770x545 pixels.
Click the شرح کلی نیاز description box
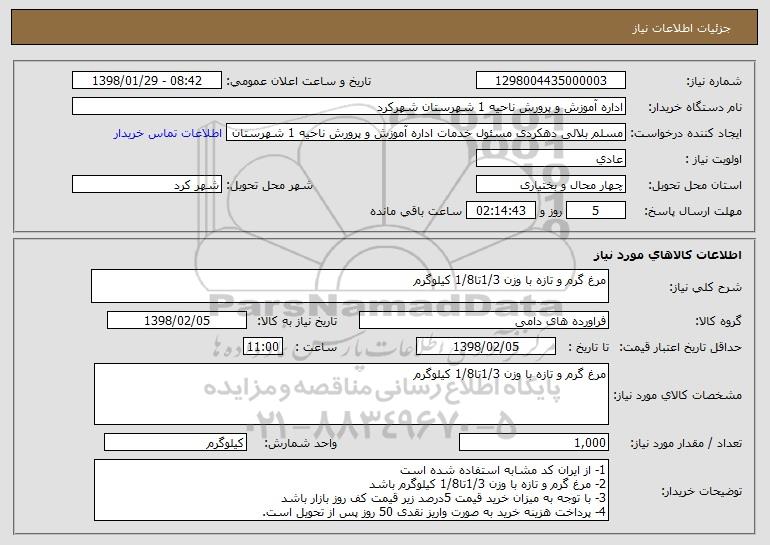click(350, 286)
